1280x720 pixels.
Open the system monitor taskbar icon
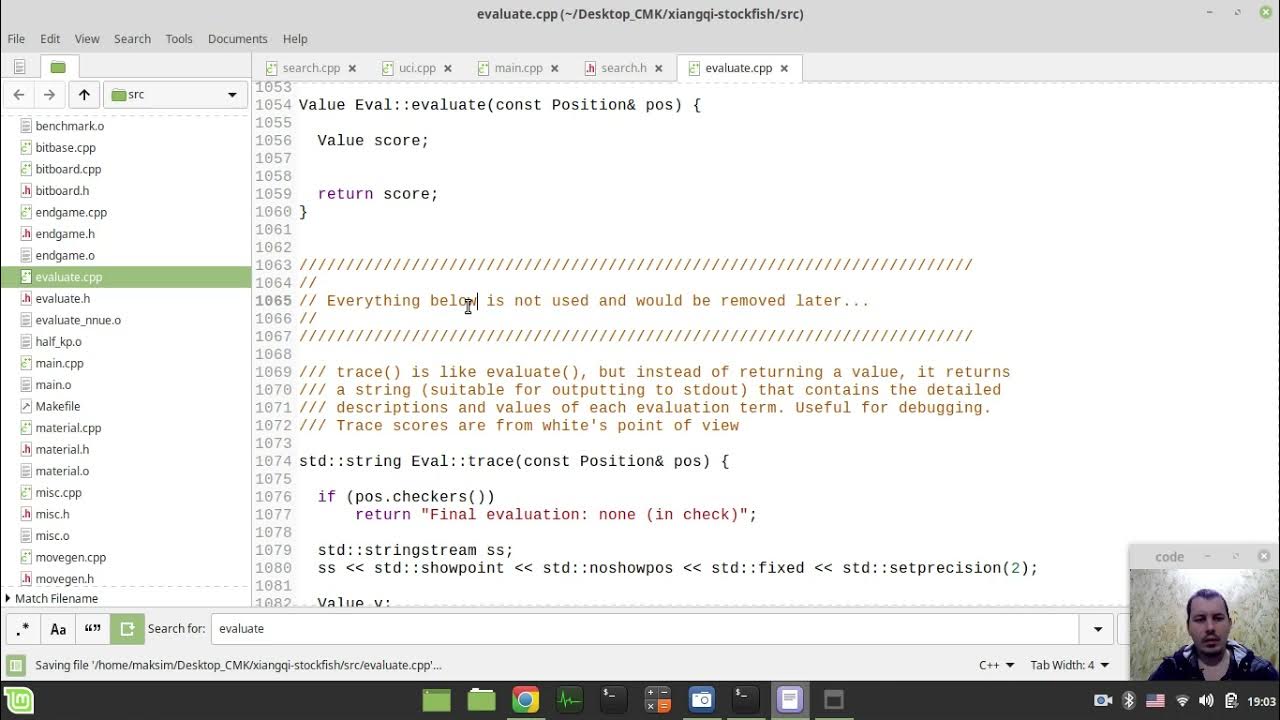[x=569, y=700]
